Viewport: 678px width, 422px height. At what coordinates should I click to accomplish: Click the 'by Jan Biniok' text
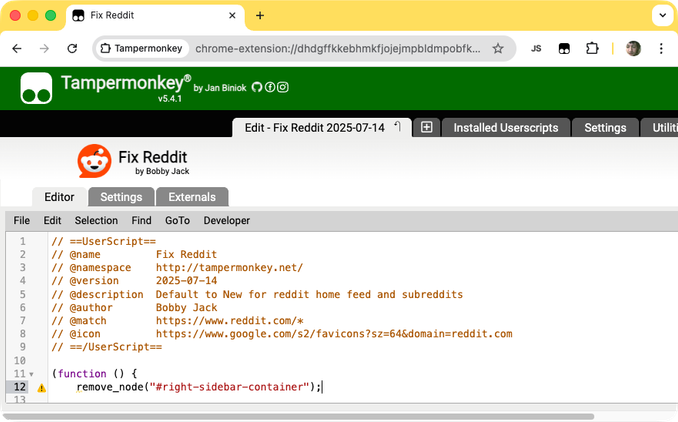point(220,88)
